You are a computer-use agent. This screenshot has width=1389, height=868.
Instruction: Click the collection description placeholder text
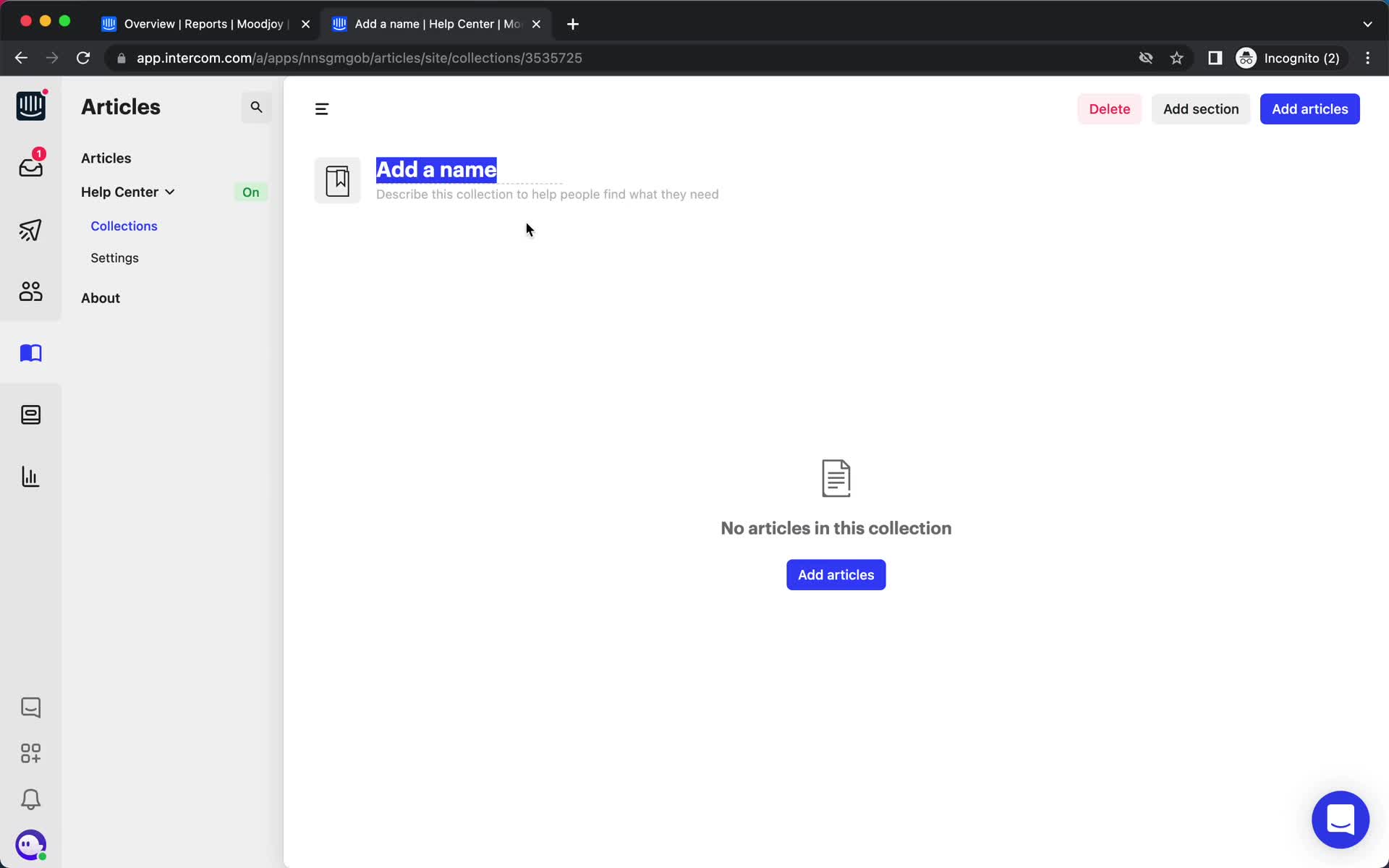547,194
